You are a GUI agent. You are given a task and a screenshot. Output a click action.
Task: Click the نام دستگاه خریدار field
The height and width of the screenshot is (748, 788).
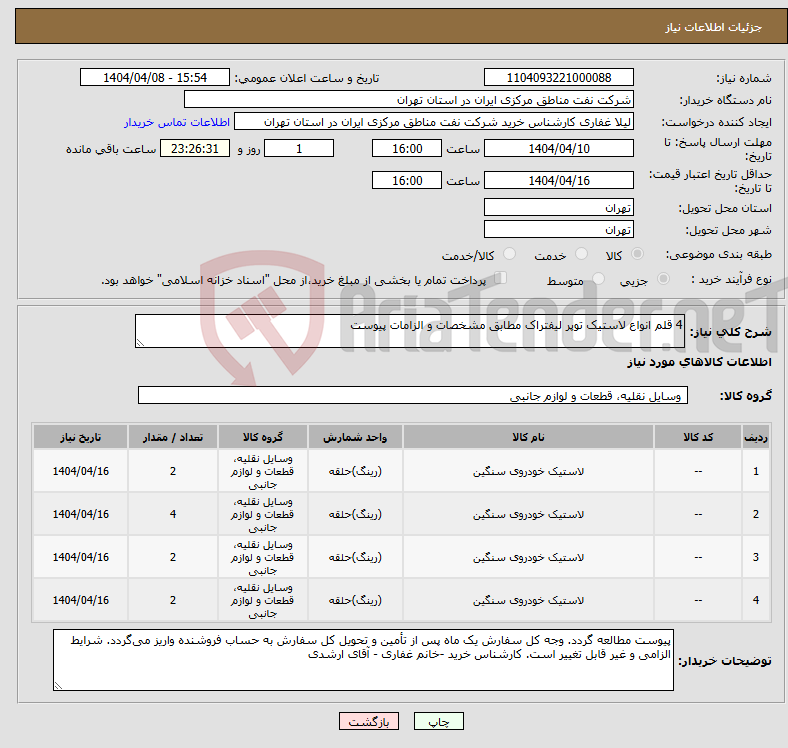409,100
